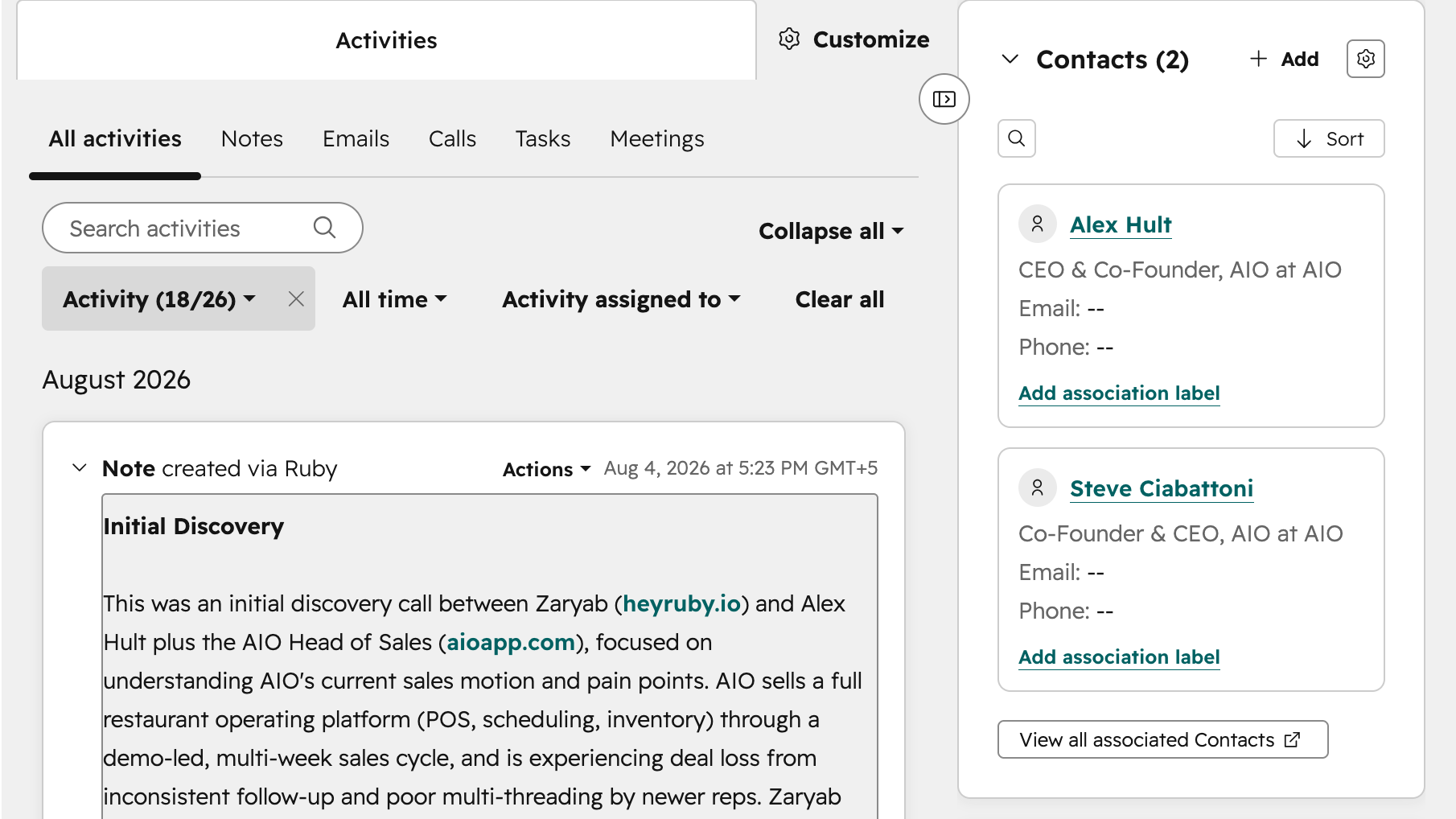Open the contacts Sort dropdown
The width and height of the screenshot is (1456, 819).
1329,138
